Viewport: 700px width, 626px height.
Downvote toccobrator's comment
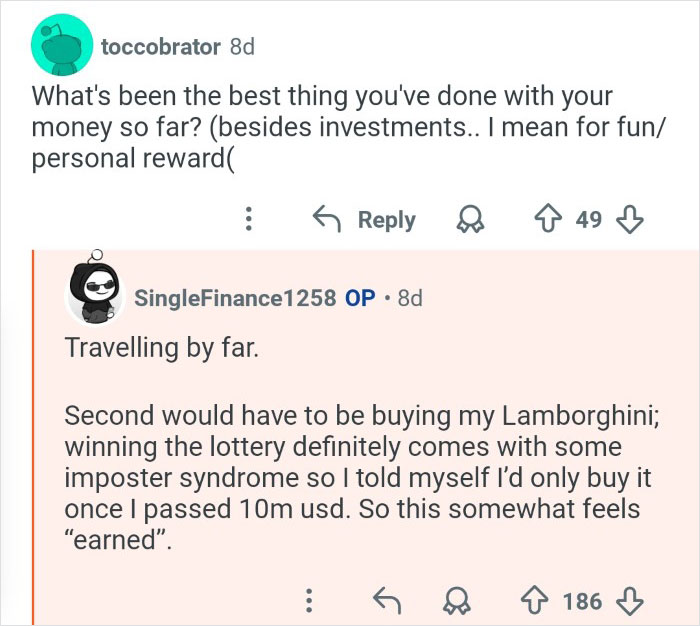pos(630,219)
